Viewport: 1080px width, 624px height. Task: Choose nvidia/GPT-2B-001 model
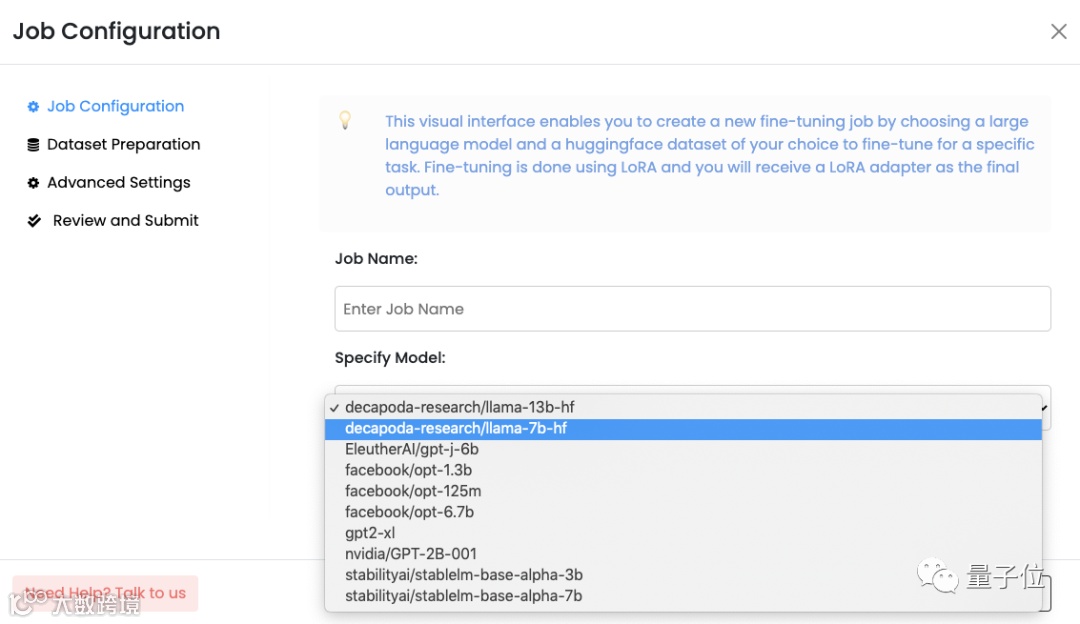coord(411,555)
